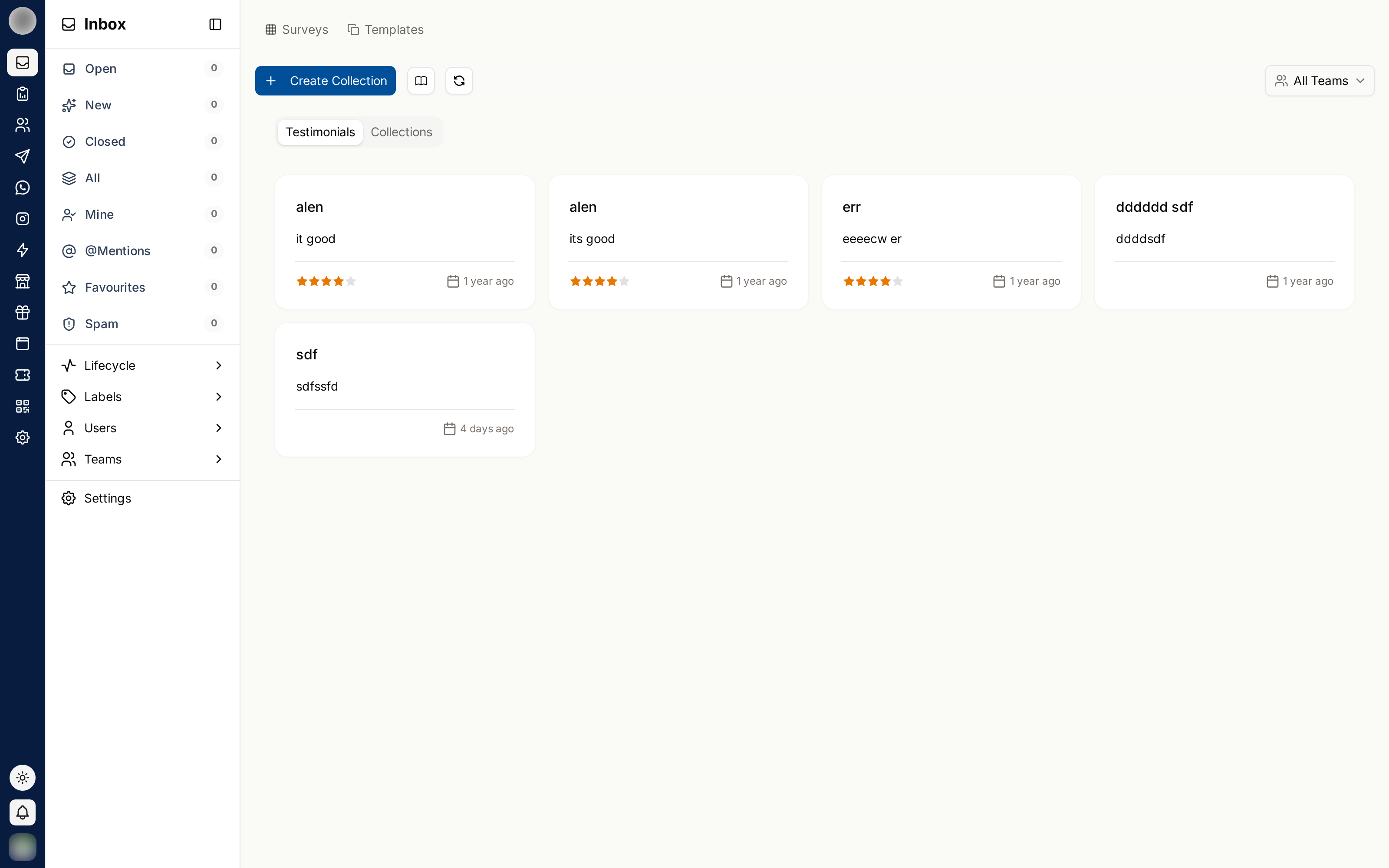Open the QR code icon in the left rail
The width and height of the screenshot is (1389, 868).
[23, 407]
